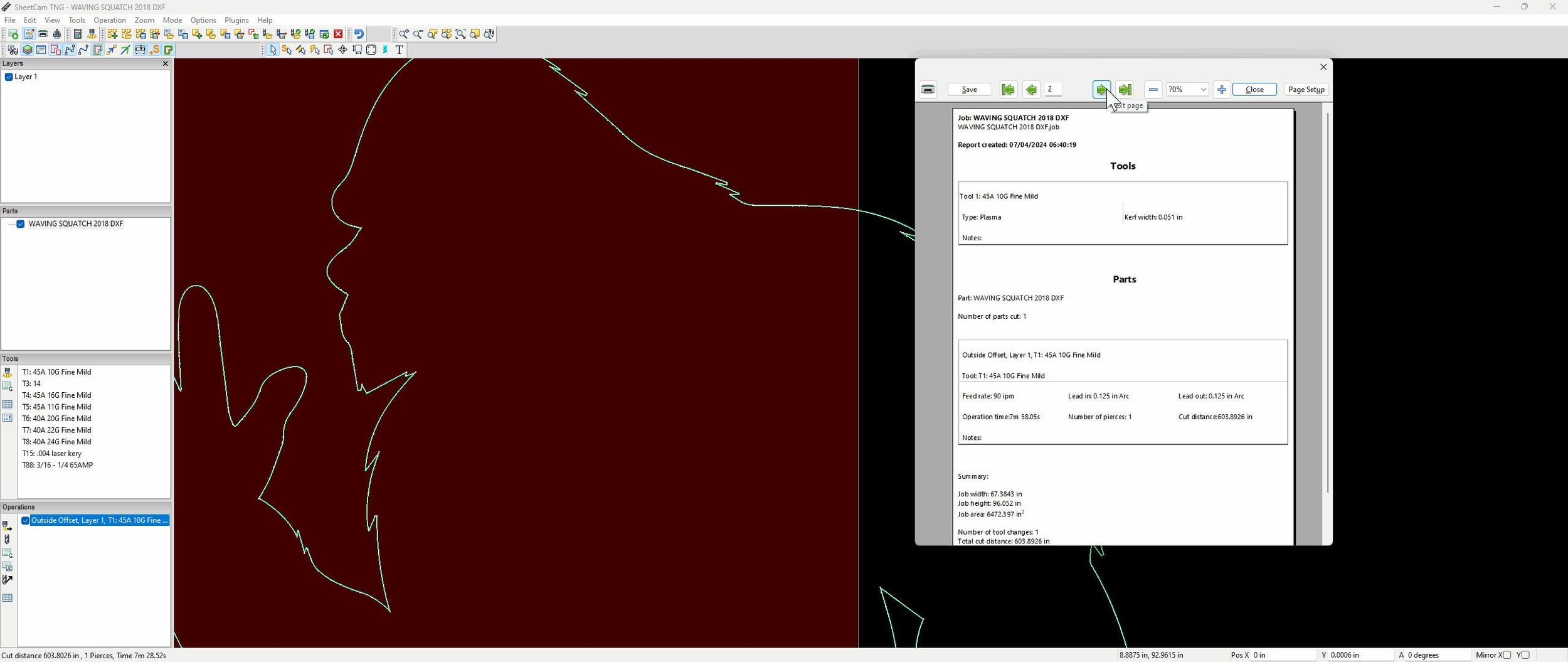Enable Mirror Y checkbox
Image resolution: width=1568 pixels, height=662 pixels.
pyautogui.click(x=1525, y=655)
